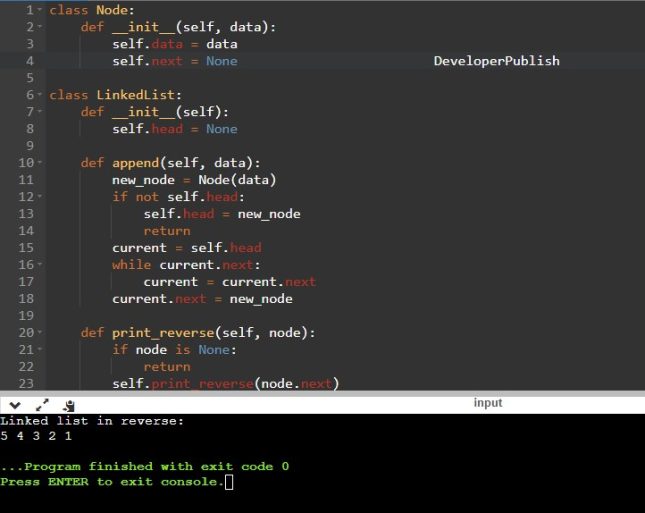
Task: Click on 'self.next = None' on line 4
Action: point(174,61)
